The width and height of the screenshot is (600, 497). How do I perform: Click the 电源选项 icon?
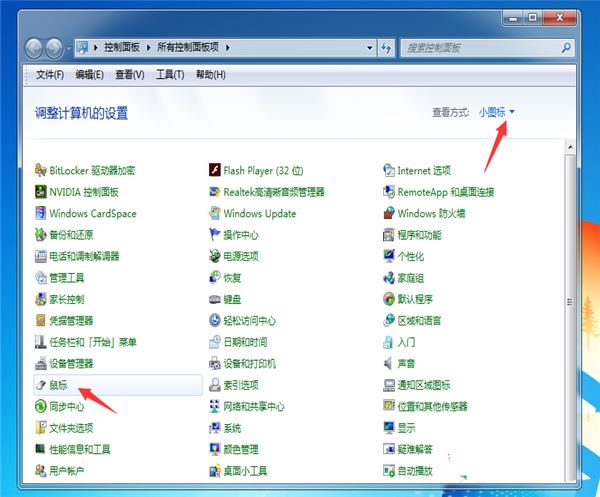click(215, 256)
